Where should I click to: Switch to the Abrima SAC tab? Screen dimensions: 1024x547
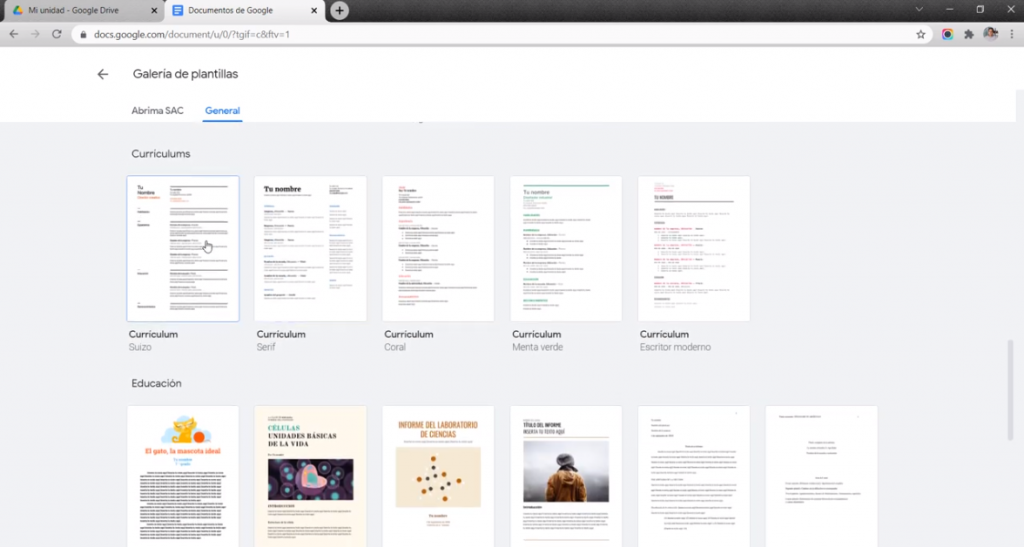pyautogui.click(x=157, y=111)
